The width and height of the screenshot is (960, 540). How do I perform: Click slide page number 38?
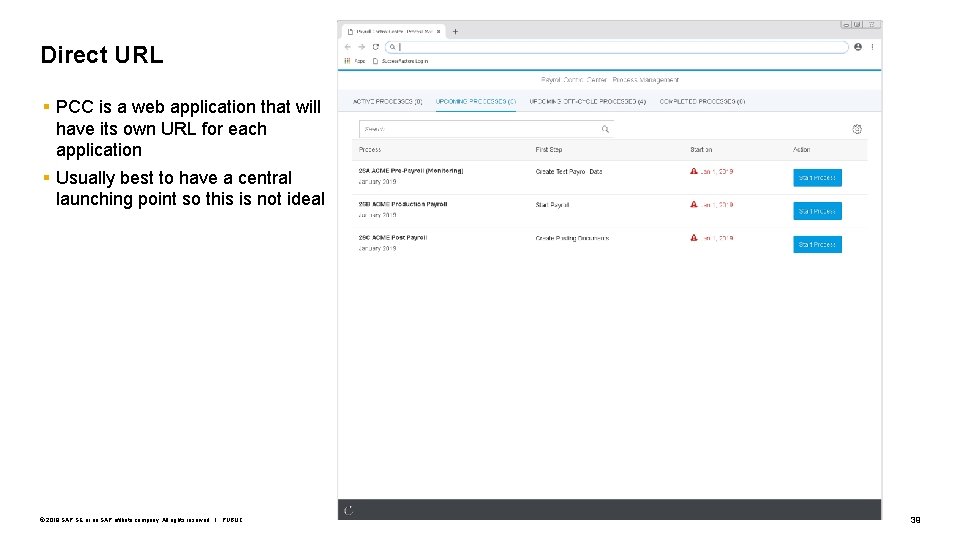pyautogui.click(x=915, y=520)
